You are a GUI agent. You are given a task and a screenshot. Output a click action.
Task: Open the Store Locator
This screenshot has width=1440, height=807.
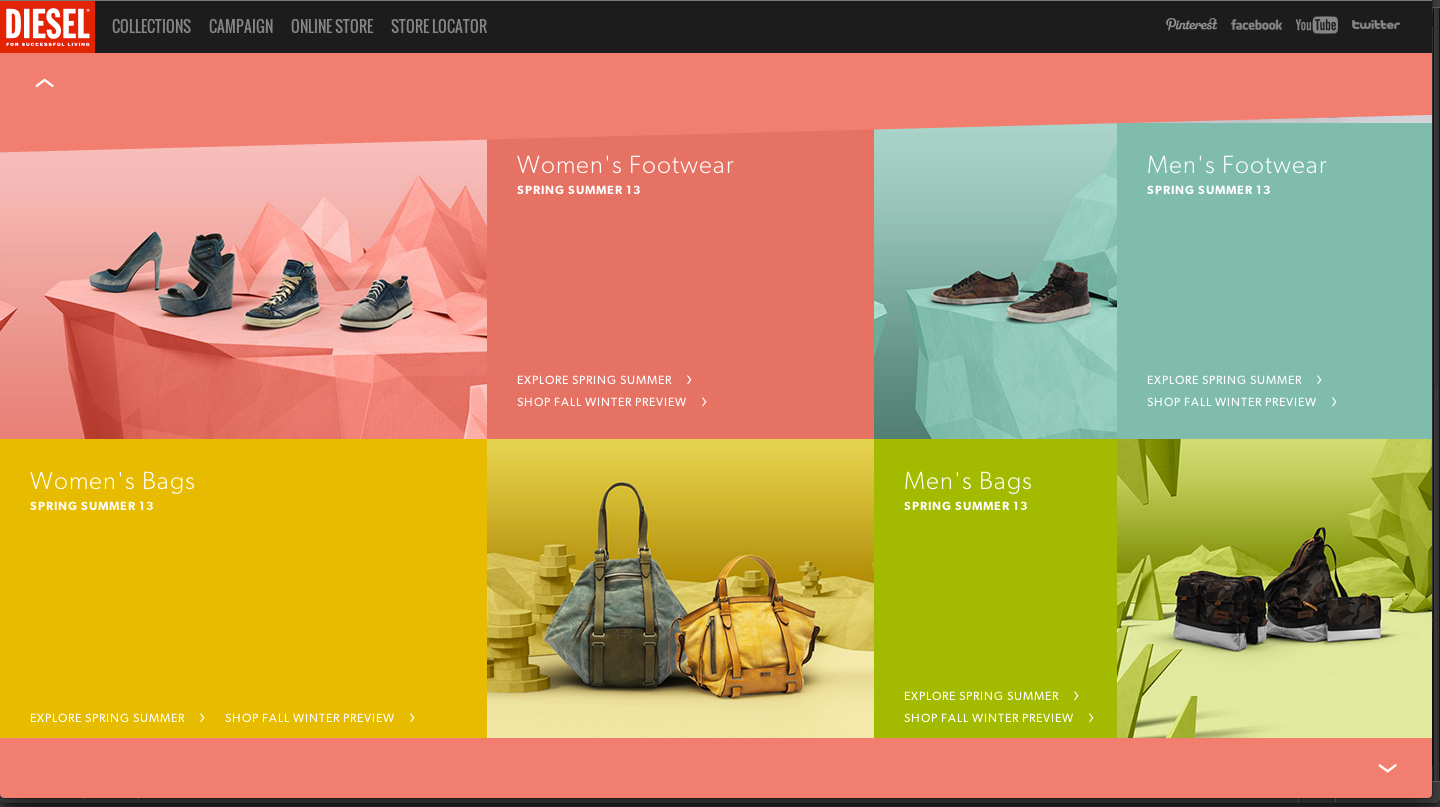439,26
